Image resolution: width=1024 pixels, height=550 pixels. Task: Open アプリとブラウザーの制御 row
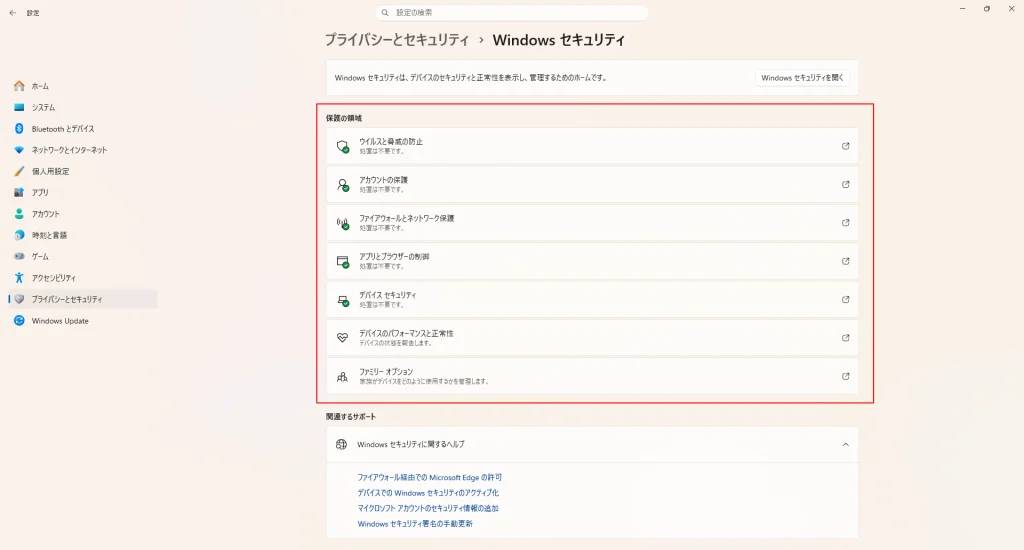tap(592, 261)
